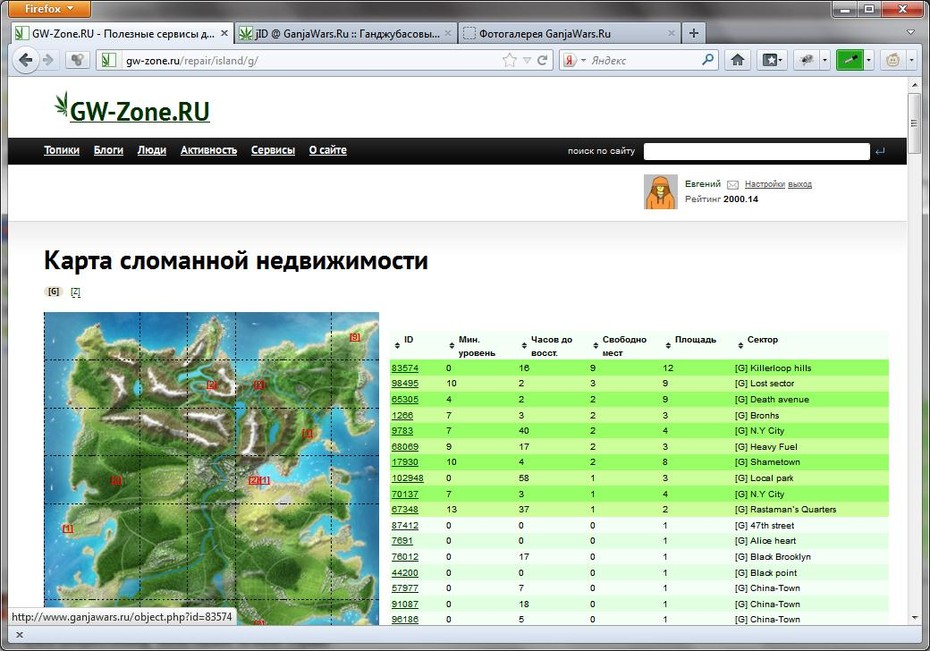Reload the page with the refresh icon
This screenshot has height=651, width=930.
pos(542,60)
